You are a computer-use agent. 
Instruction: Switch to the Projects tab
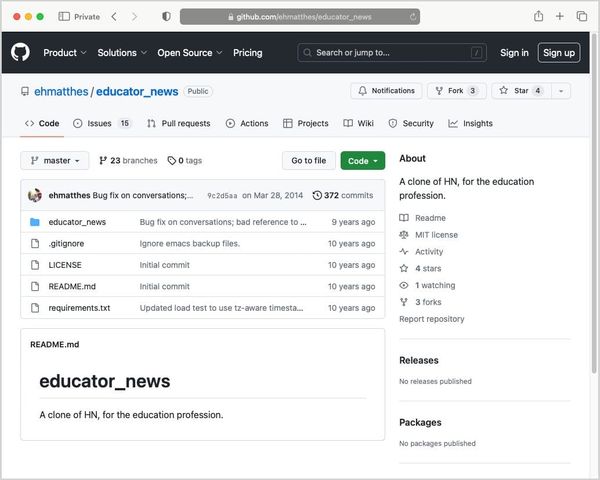click(306, 123)
